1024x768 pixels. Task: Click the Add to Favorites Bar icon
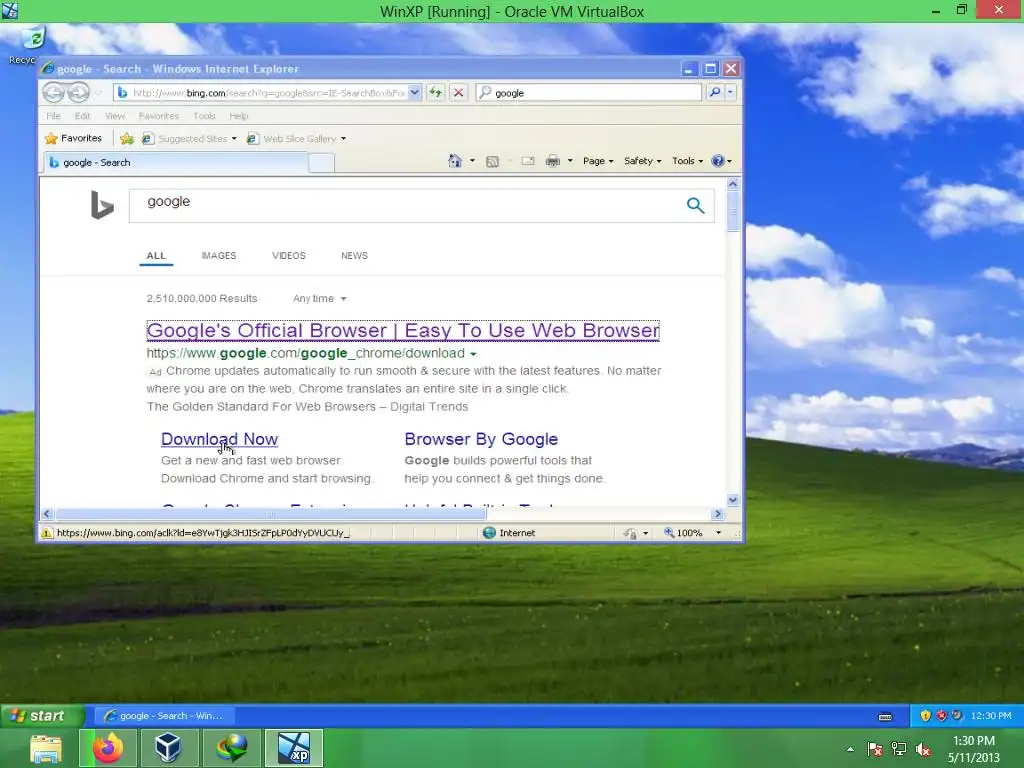click(x=127, y=138)
